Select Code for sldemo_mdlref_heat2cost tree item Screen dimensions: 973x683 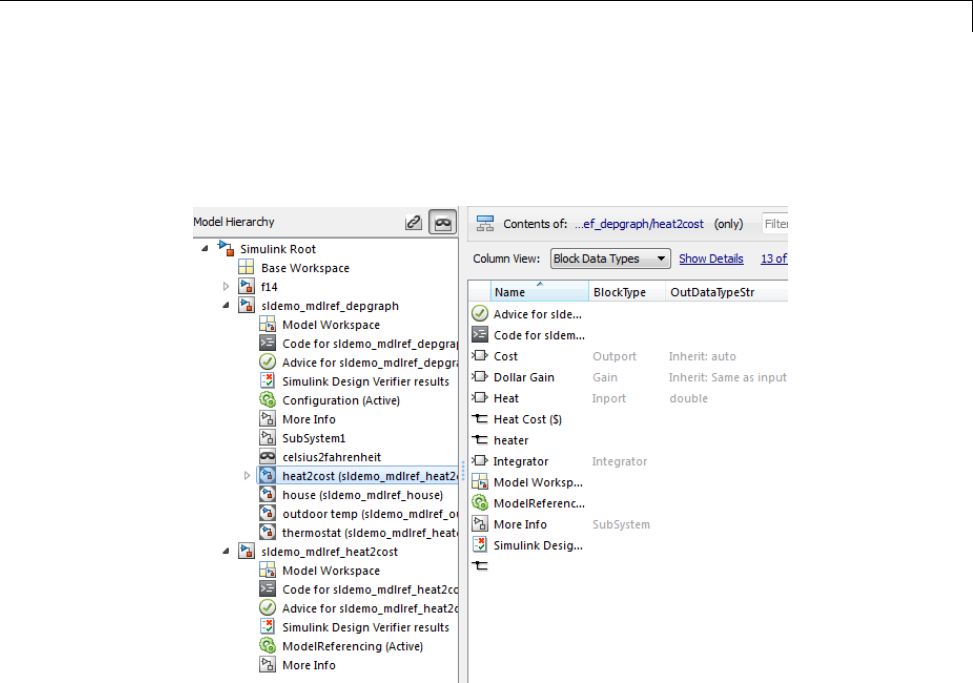pyautogui.click(x=370, y=589)
